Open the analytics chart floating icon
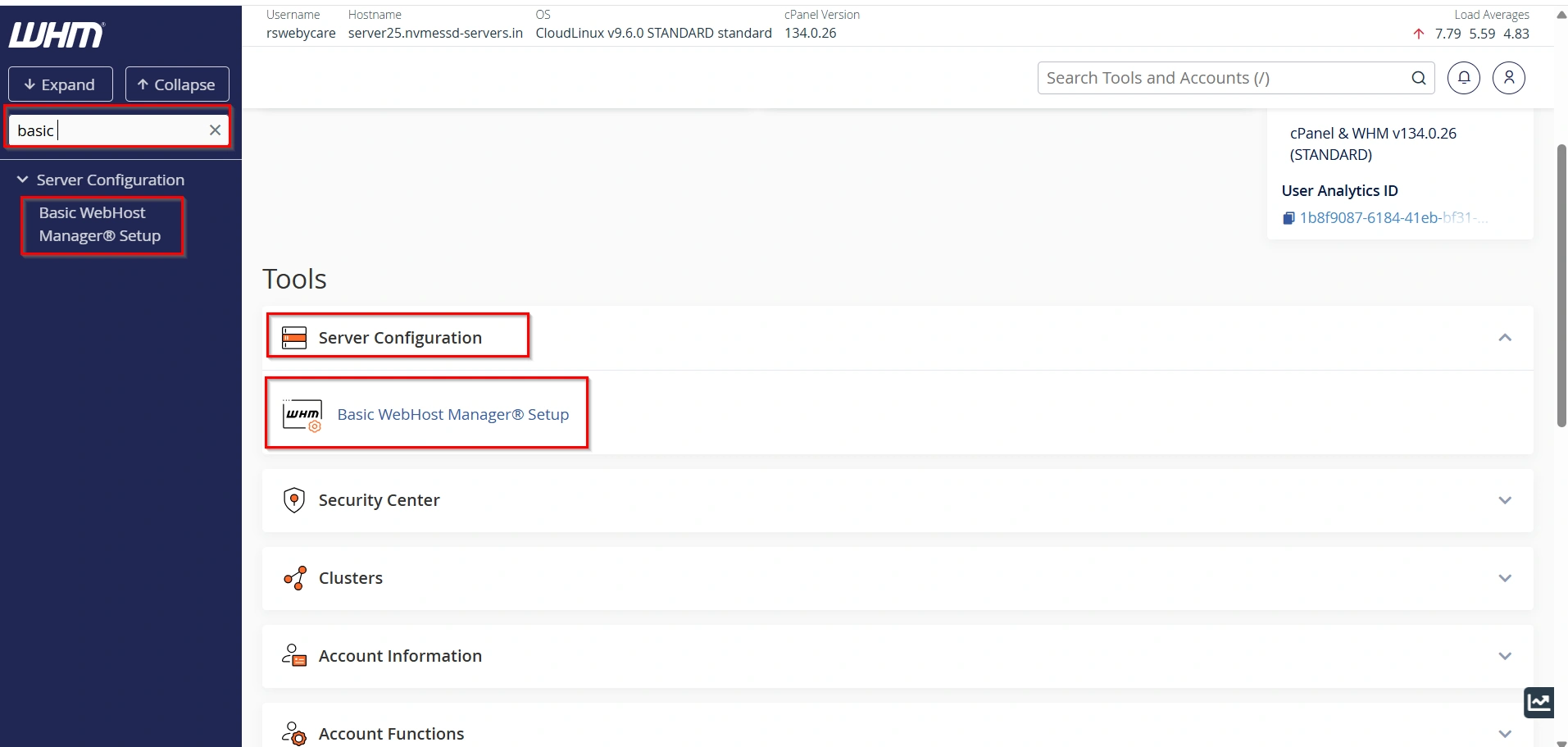This screenshot has width=1568, height=747. (1538, 702)
